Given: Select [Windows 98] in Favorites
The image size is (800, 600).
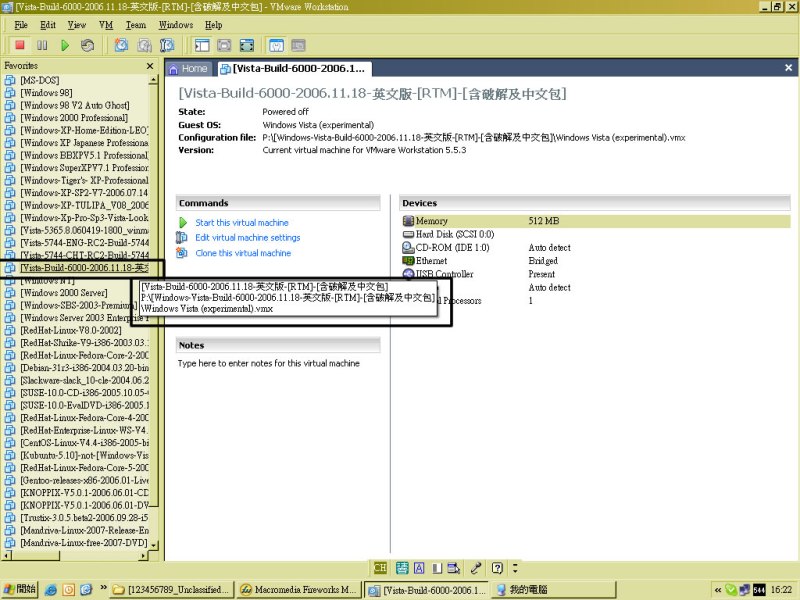Looking at the screenshot, I should pyautogui.click(x=46, y=92).
